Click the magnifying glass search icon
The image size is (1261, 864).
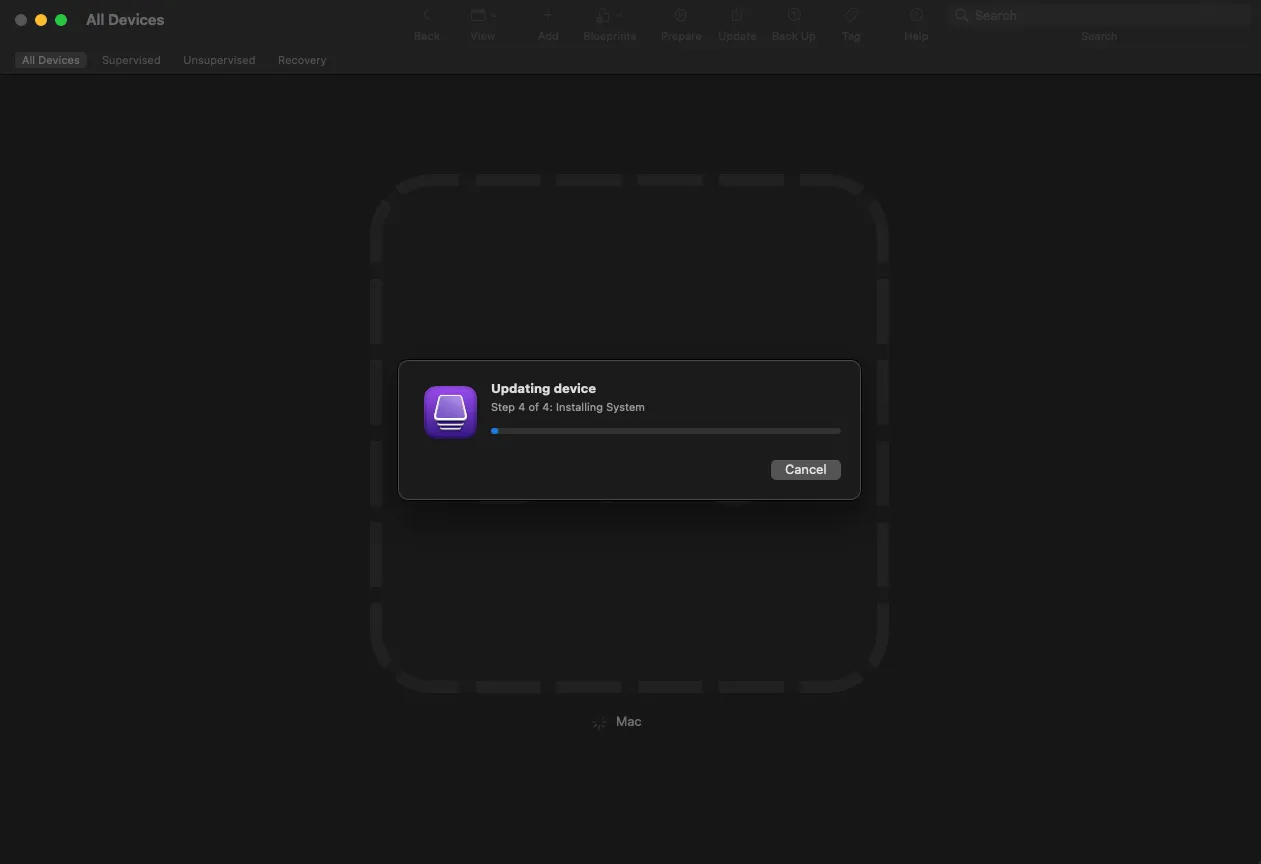pyautogui.click(x=961, y=16)
